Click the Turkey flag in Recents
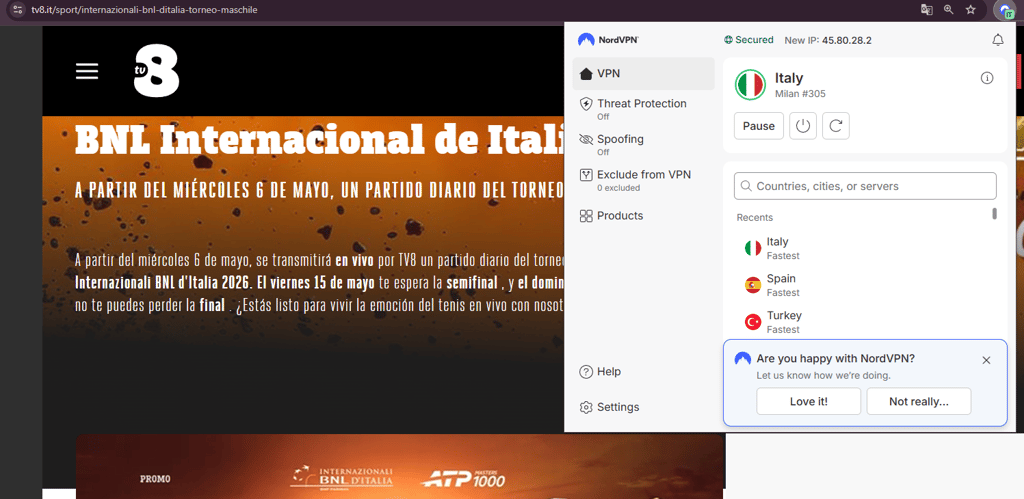Image resolution: width=1024 pixels, height=499 pixels. click(x=753, y=321)
